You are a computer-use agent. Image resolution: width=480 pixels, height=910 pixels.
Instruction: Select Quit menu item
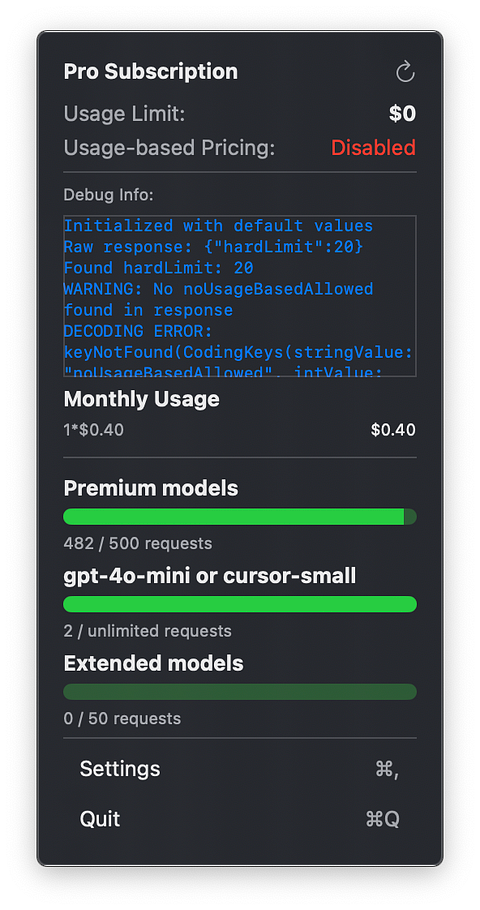click(x=240, y=819)
